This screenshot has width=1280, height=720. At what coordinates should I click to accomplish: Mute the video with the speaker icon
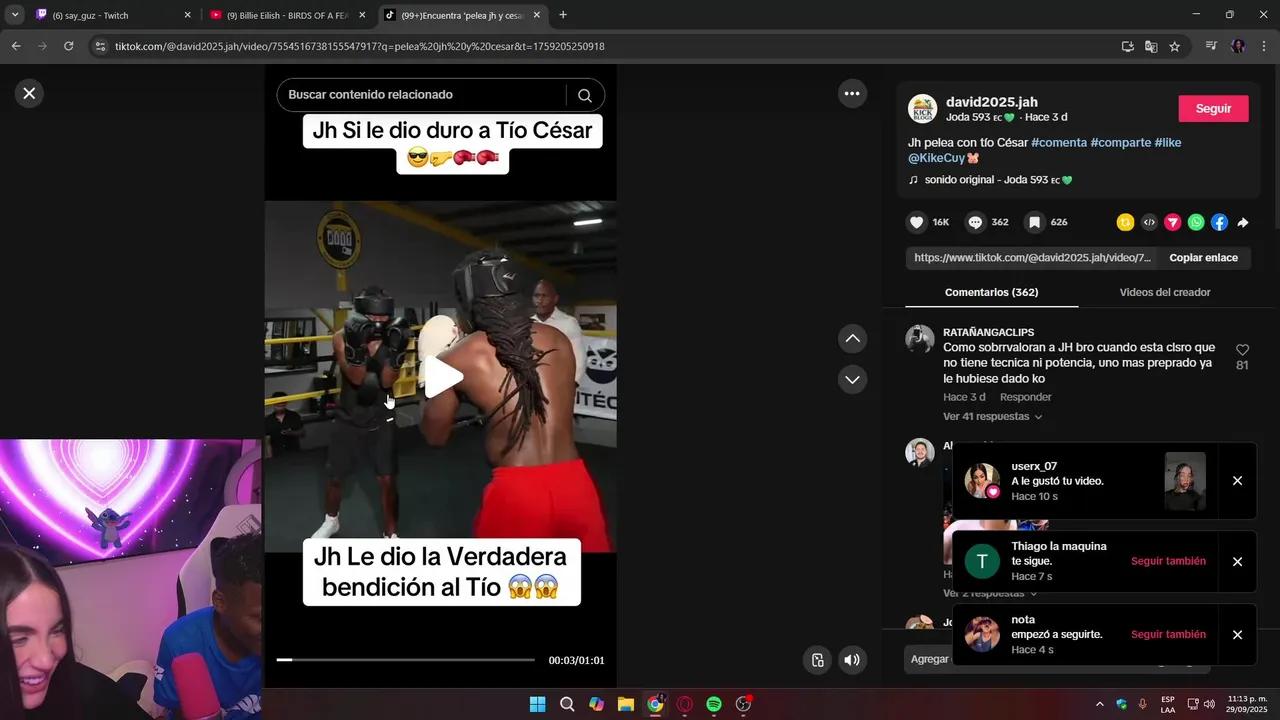coord(852,660)
